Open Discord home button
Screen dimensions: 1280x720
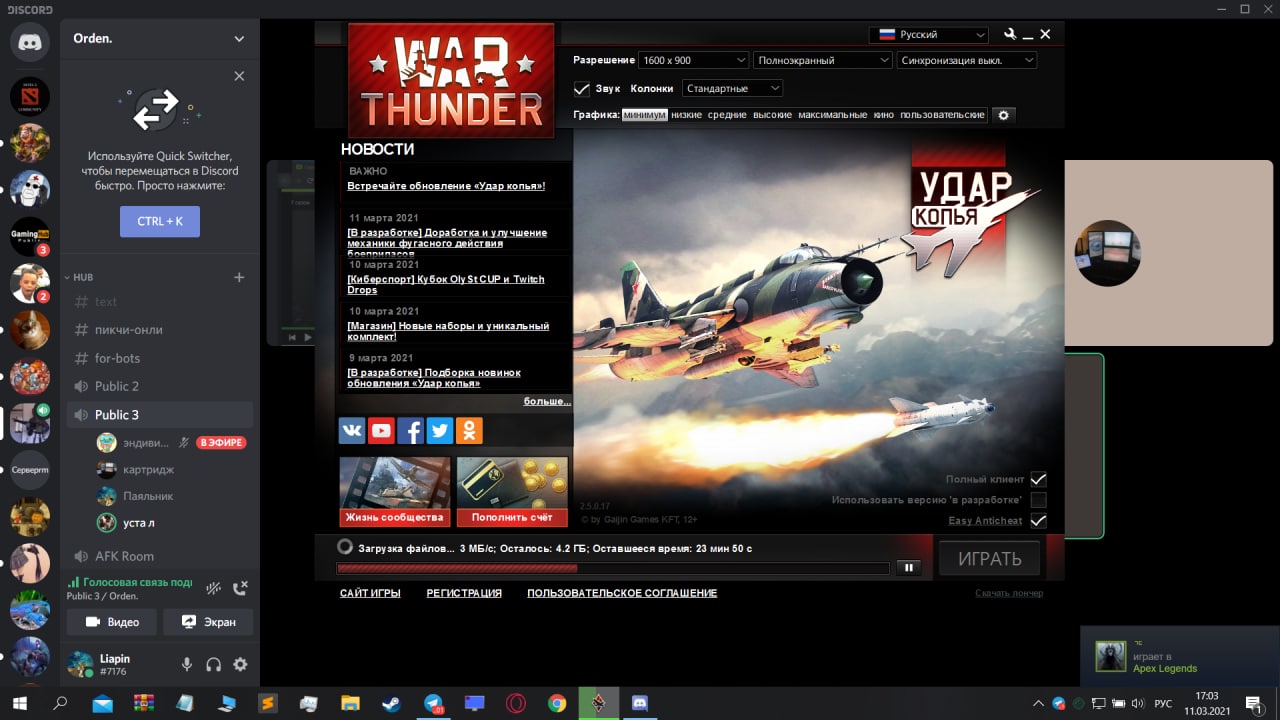(x=30, y=42)
